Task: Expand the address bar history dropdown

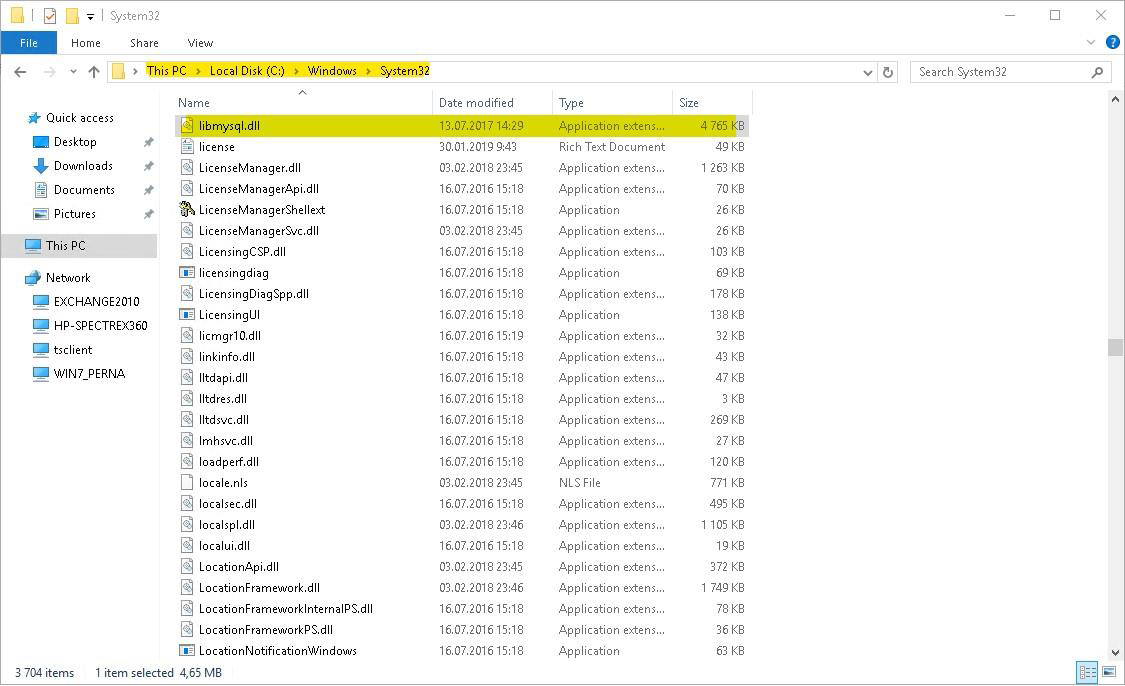Action: (x=867, y=72)
